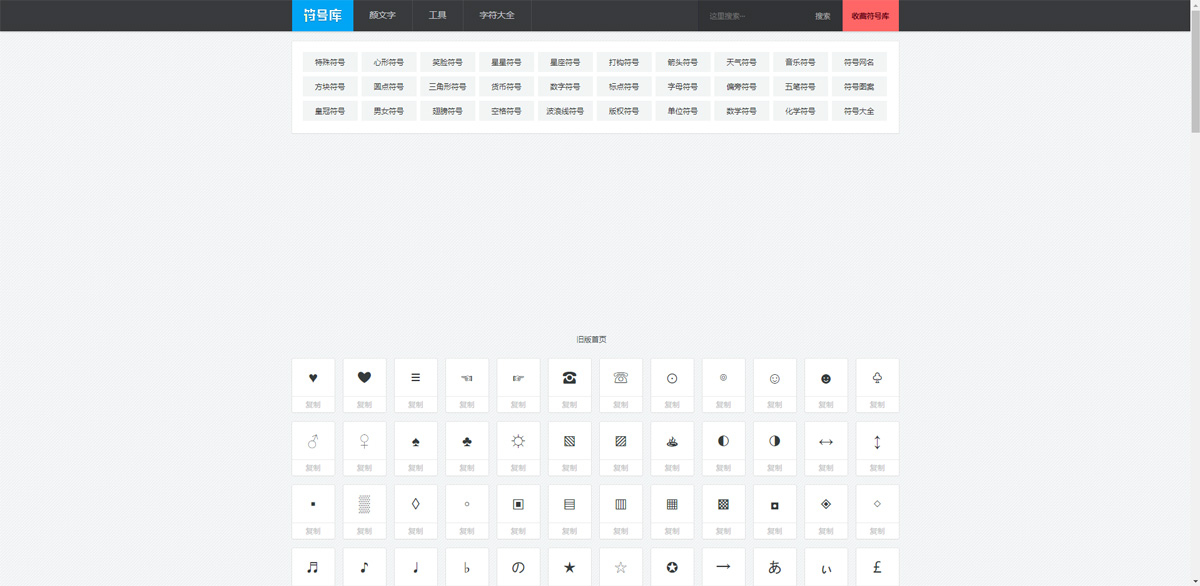
Task: Go to 字符大全 in top navigation
Action: 497,16
